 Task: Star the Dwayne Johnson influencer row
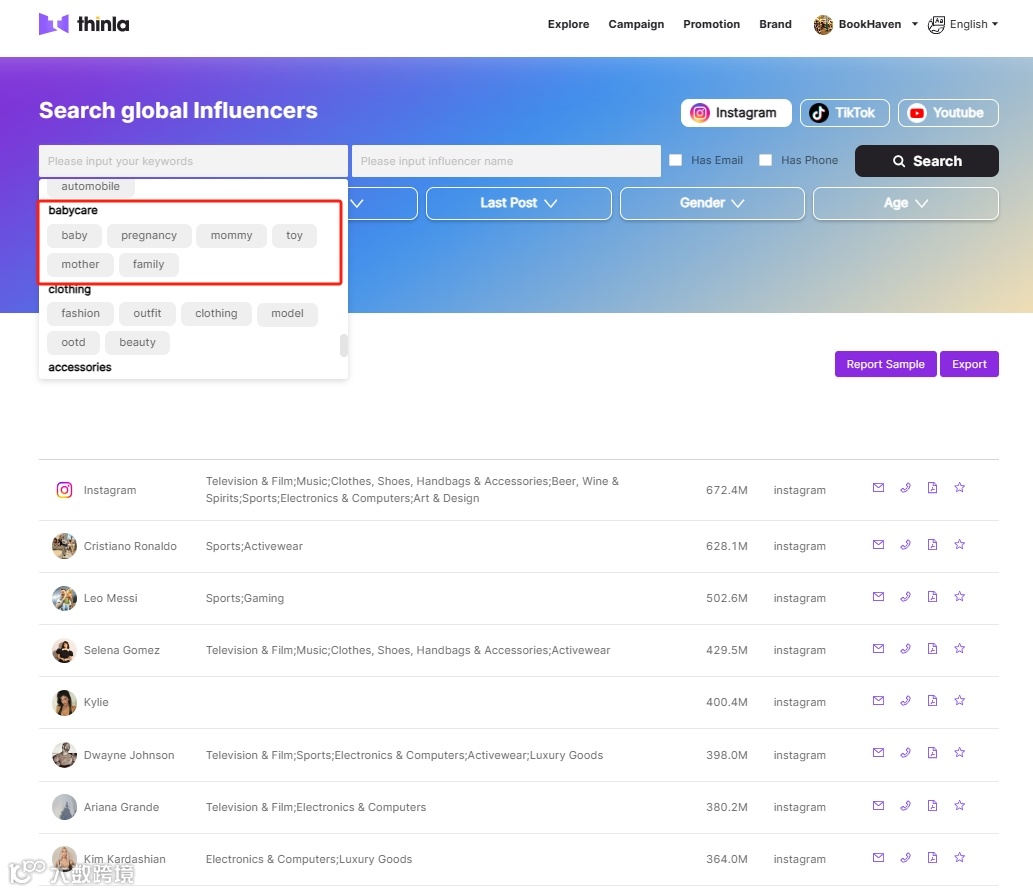pyautogui.click(x=959, y=753)
